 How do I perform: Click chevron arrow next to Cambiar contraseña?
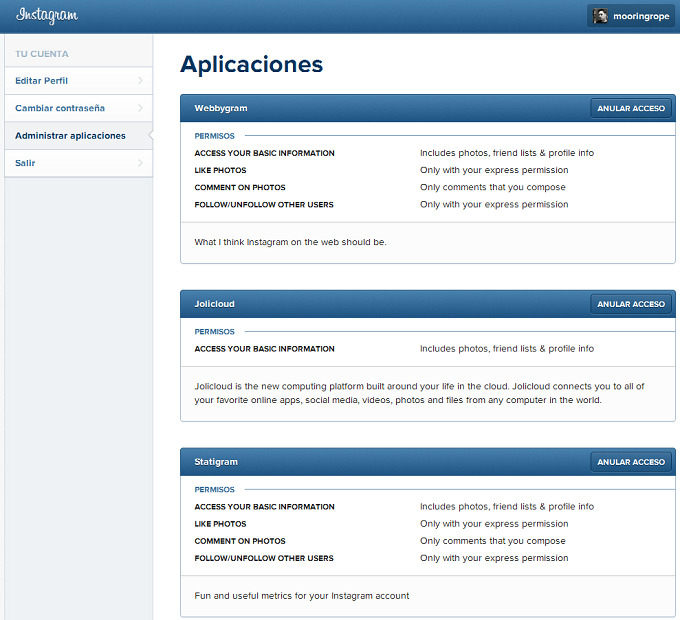point(140,108)
